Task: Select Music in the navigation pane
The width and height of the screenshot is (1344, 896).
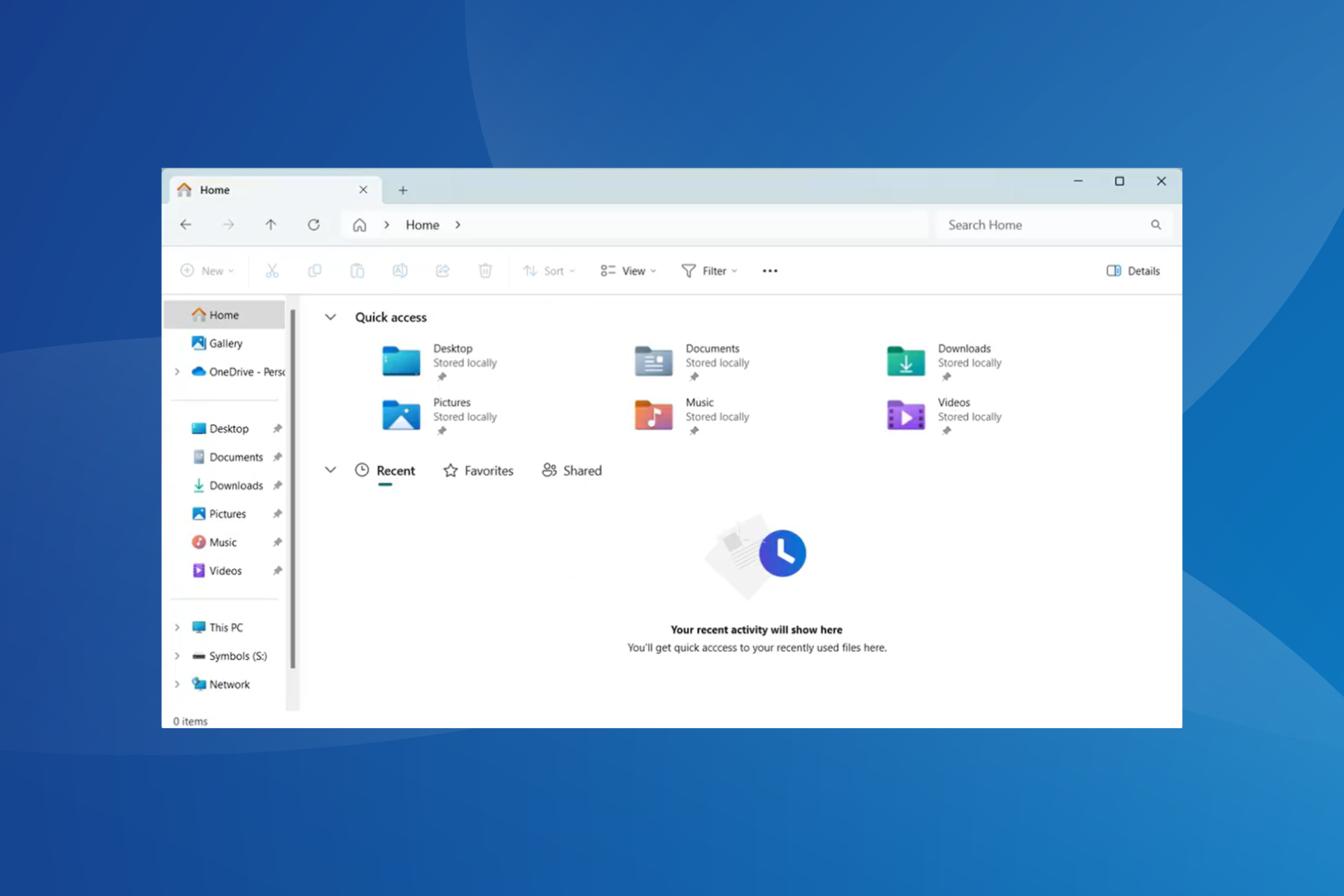Action: [x=214, y=542]
